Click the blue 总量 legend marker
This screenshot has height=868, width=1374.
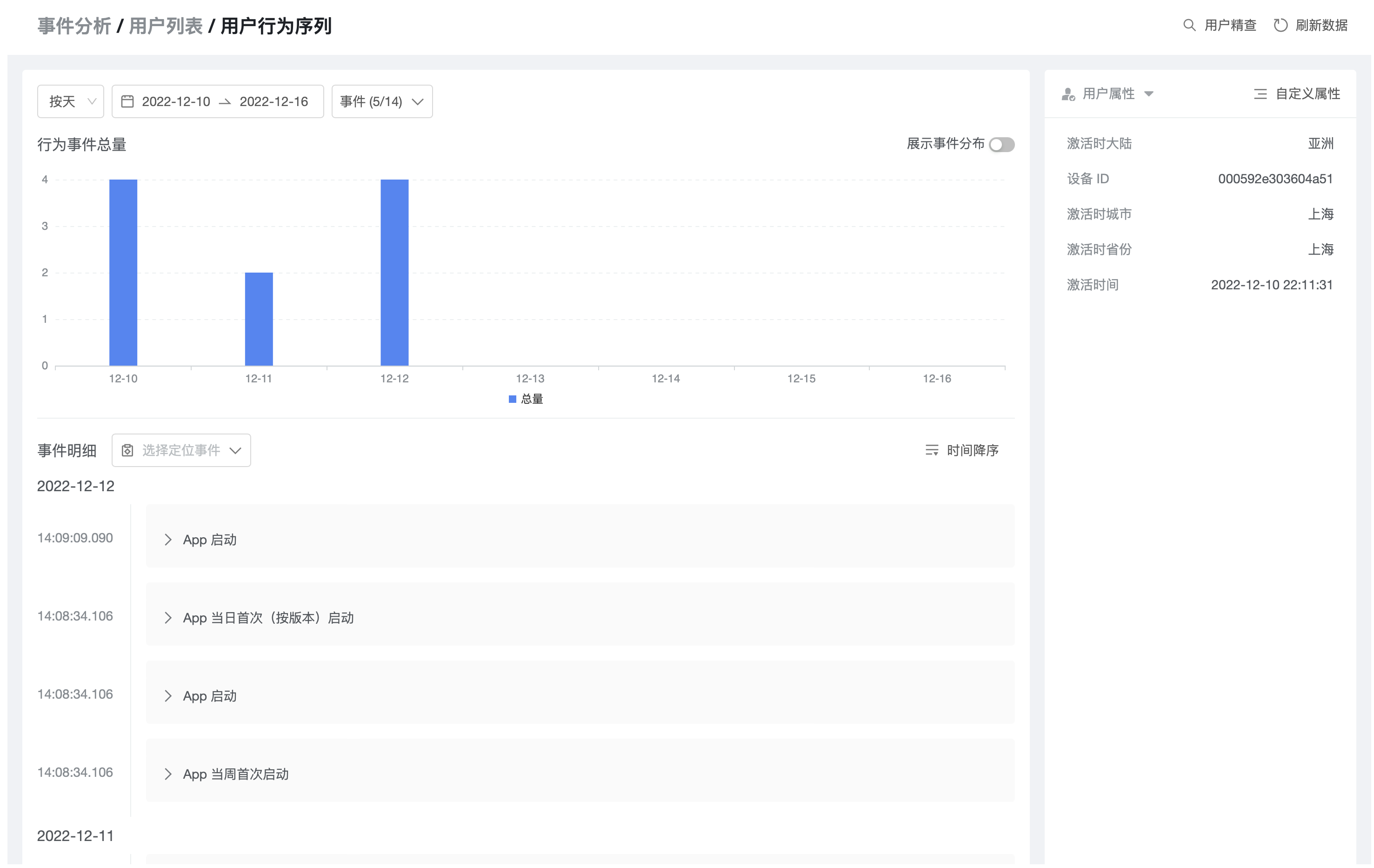tap(512, 399)
